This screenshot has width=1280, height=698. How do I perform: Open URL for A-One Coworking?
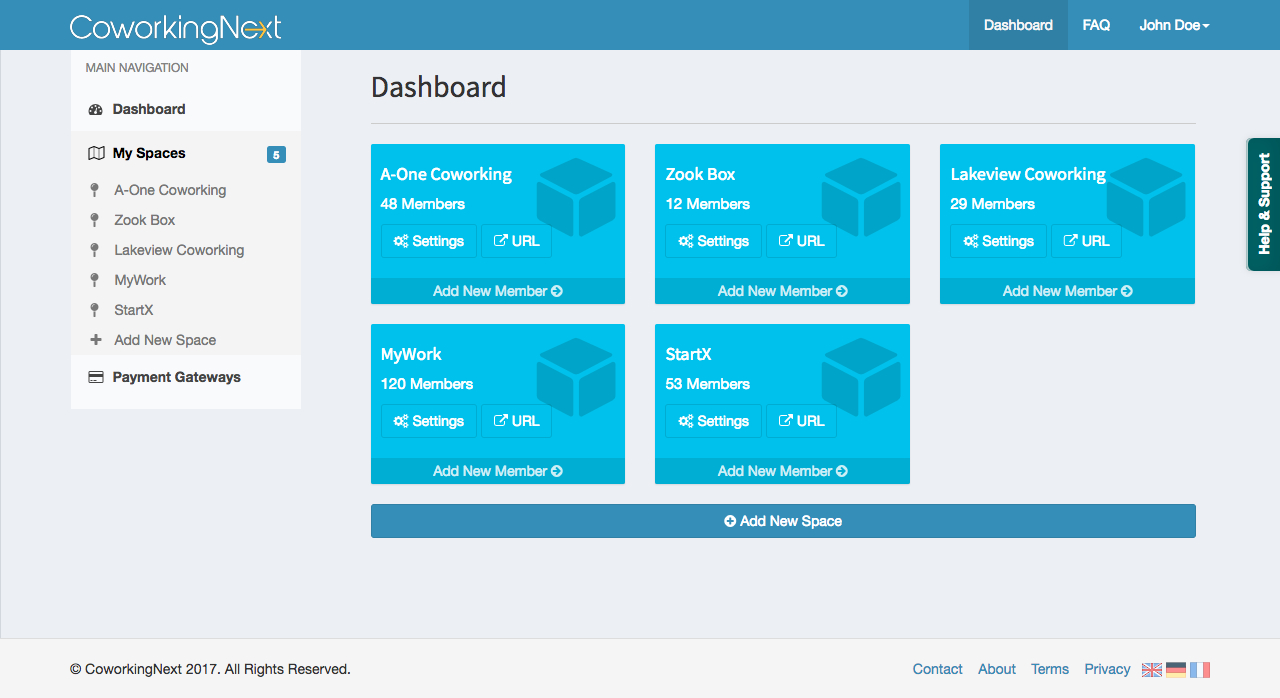[516, 241]
